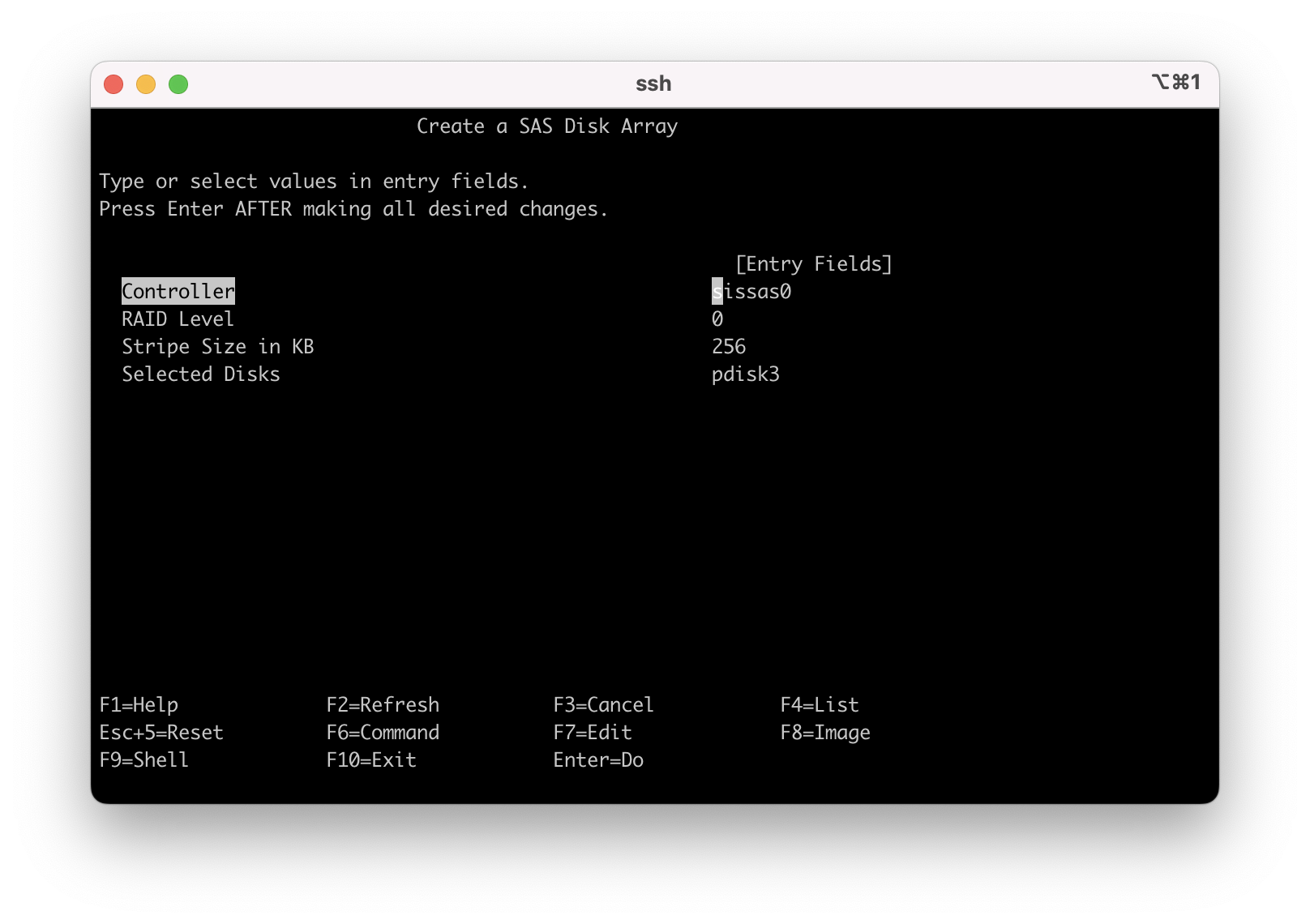Click the sissas0 controller entry value
The image size is (1310, 924).
tap(751, 291)
